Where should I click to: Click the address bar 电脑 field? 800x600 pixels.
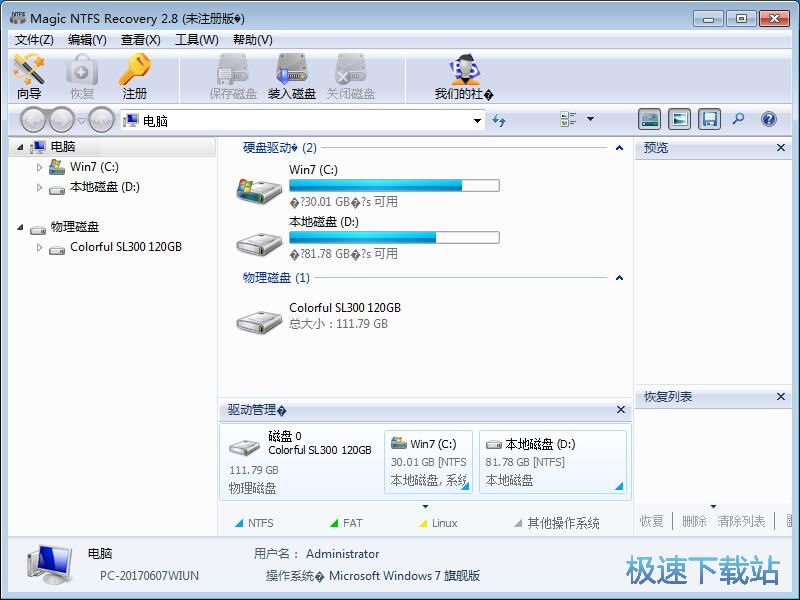[302, 121]
